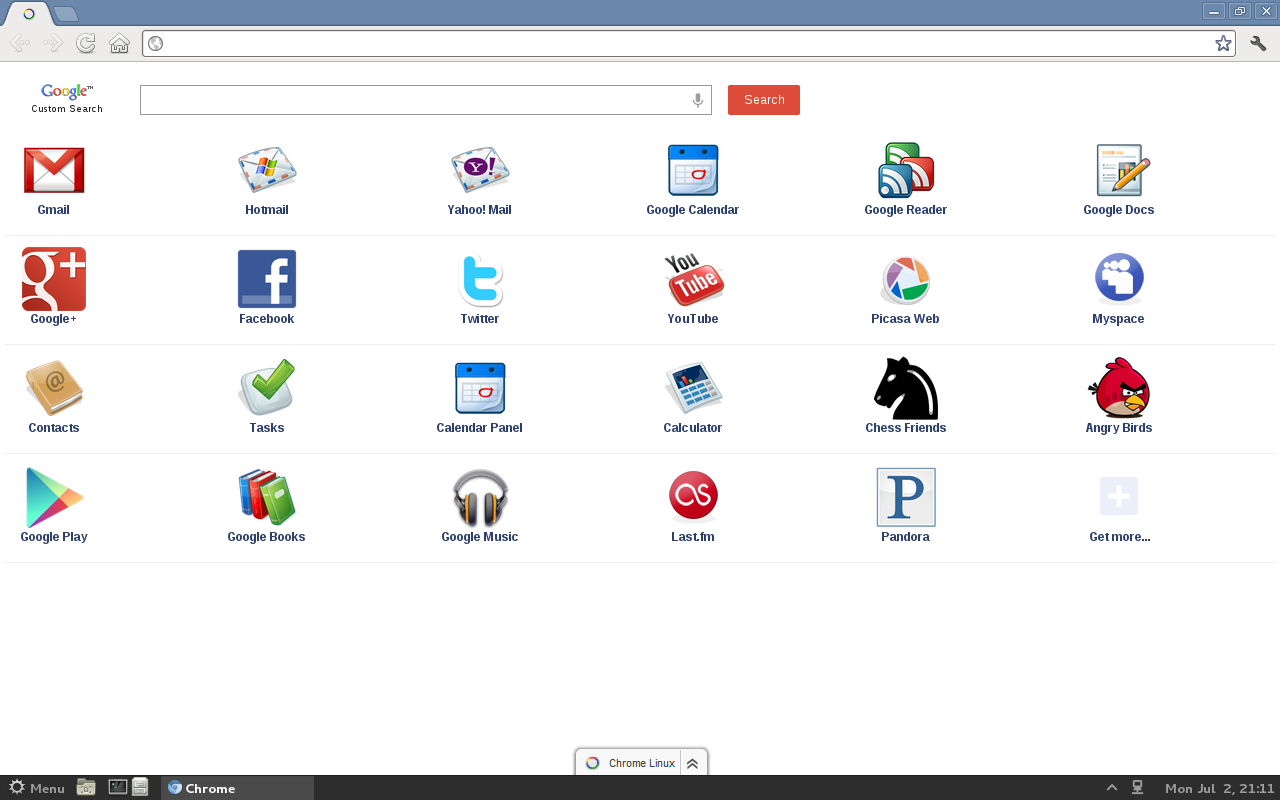The height and width of the screenshot is (800, 1280).
Task: Open the Gmail app icon
Action: [x=54, y=170]
